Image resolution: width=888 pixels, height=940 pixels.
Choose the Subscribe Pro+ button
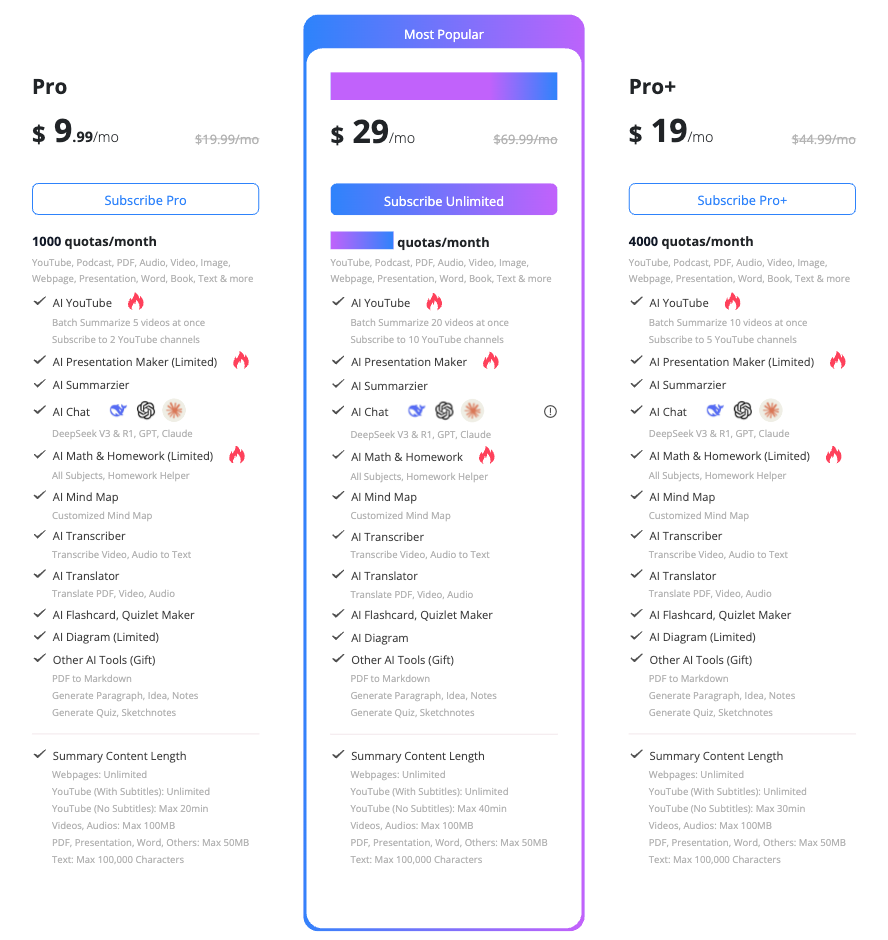point(742,200)
